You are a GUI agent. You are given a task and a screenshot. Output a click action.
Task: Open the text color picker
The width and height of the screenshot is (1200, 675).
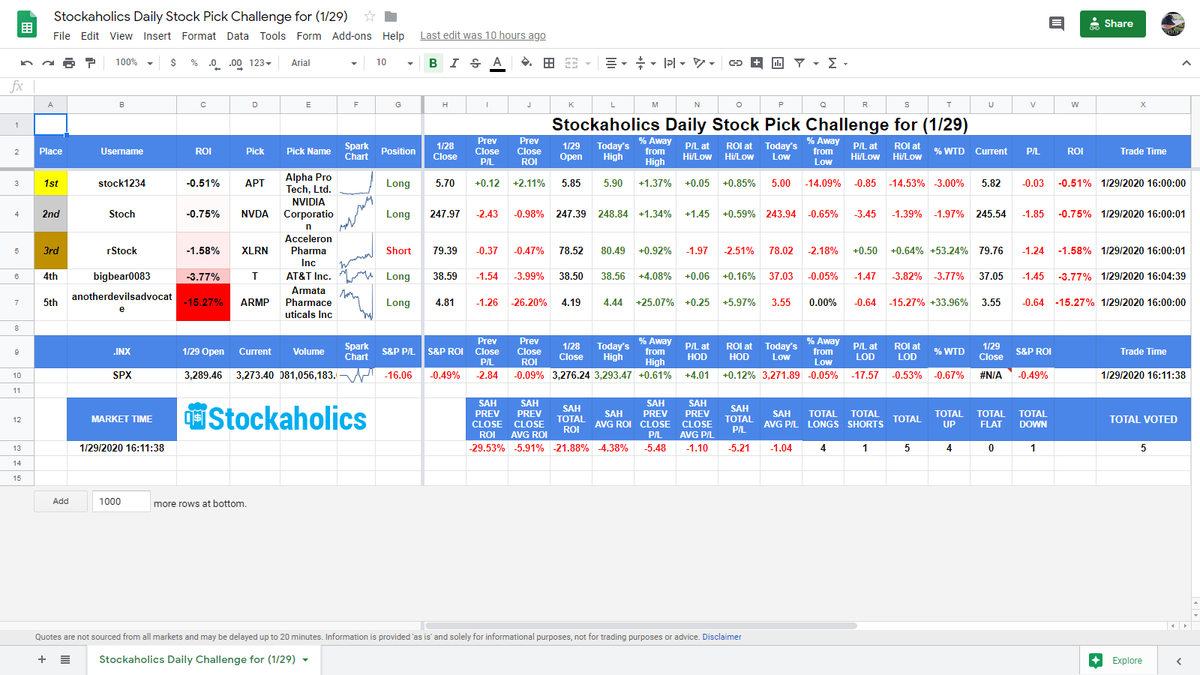coord(497,63)
